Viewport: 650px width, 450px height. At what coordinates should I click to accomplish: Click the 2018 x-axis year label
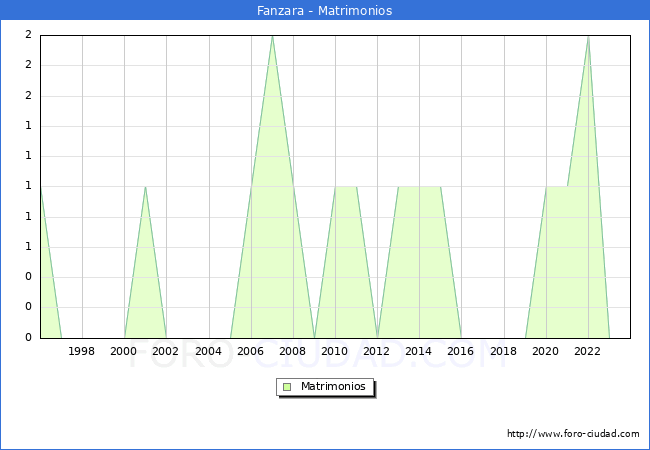pos(504,351)
